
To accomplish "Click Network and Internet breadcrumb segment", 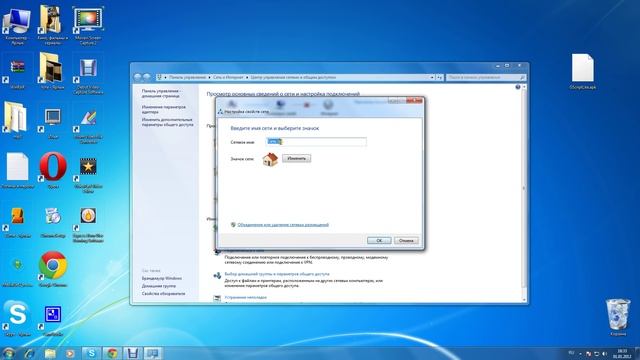I will click(228, 77).
